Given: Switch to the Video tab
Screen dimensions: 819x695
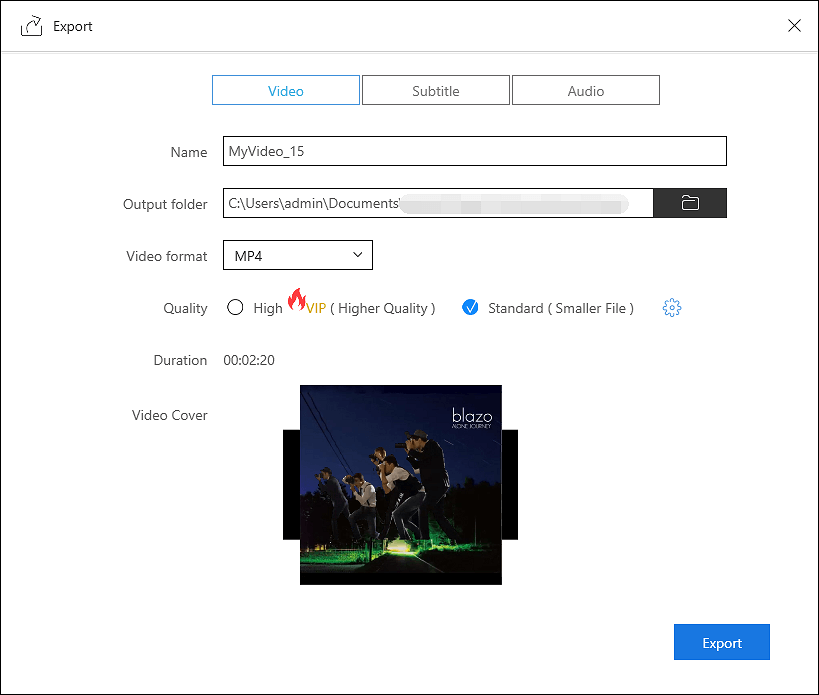Looking at the screenshot, I should pyautogui.click(x=286, y=91).
